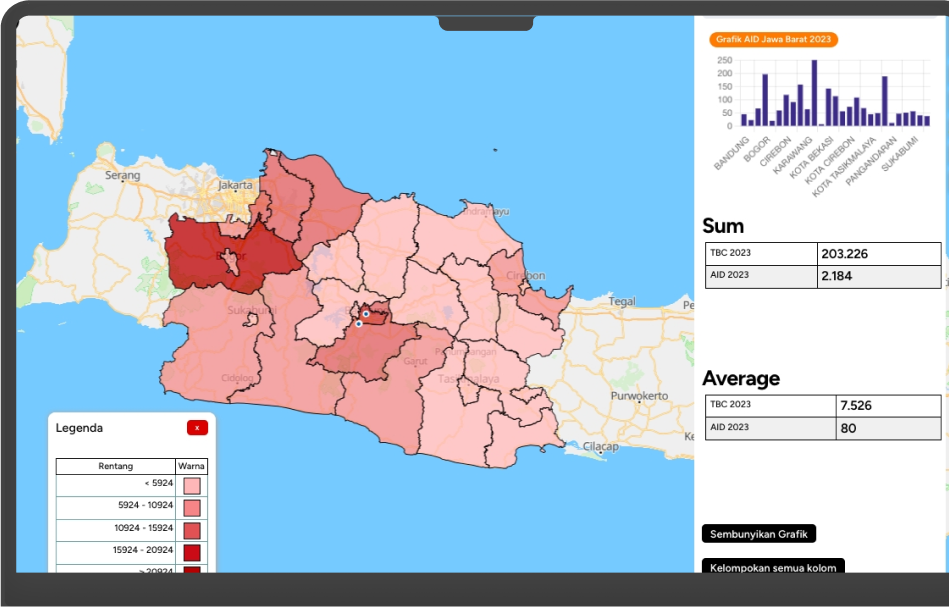Select the Grafik AID Jawa Barat 2023 label
The width and height of the screenshot is (949, 607).
coord(774,40)
